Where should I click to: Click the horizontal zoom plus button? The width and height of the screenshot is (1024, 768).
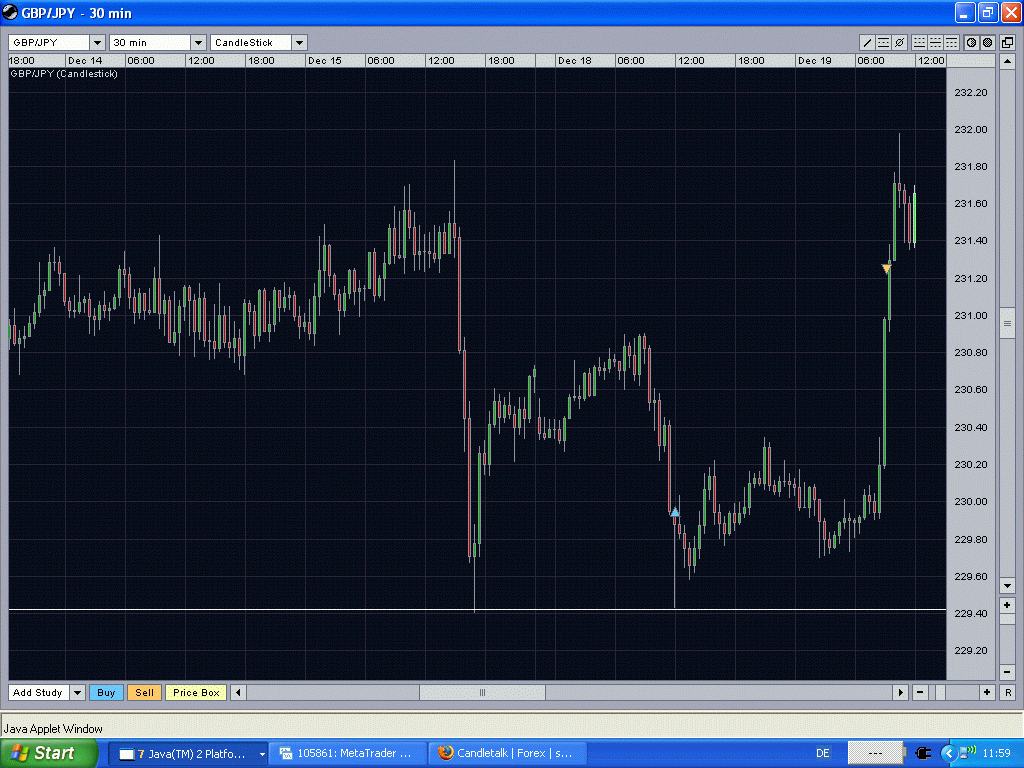pyautogui.click(x=987, y=692)
